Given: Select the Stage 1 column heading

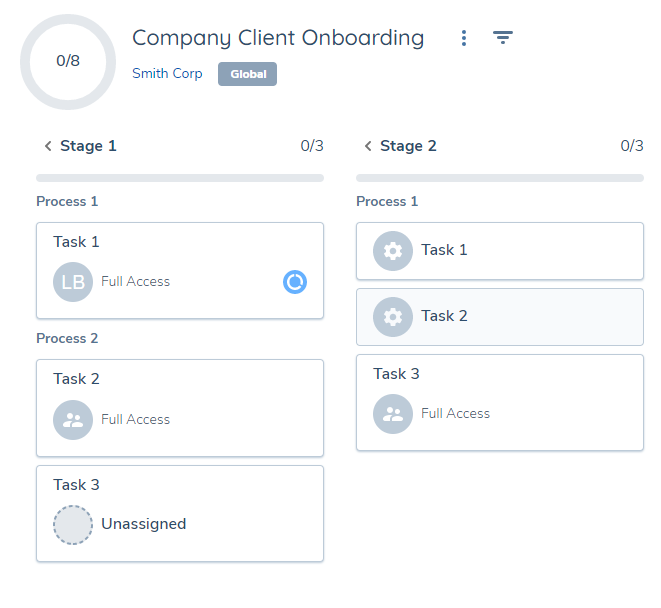Looking at the screenshot, I should [88, 146].
